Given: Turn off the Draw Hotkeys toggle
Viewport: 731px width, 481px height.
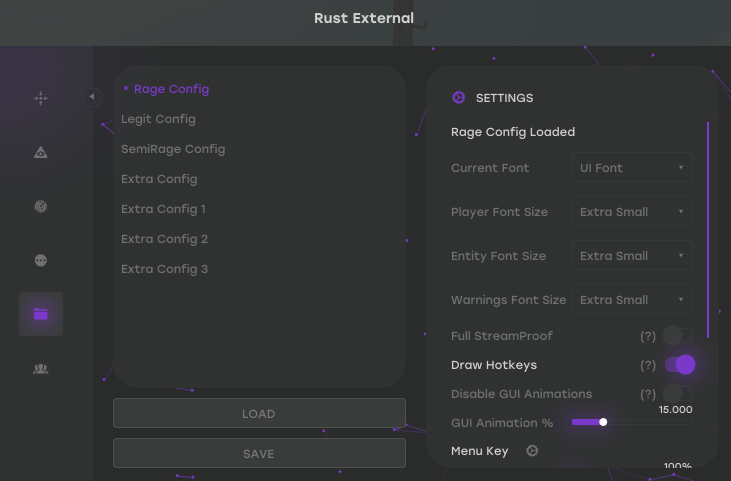Looking at the screenshot, I should click(679, 365).
